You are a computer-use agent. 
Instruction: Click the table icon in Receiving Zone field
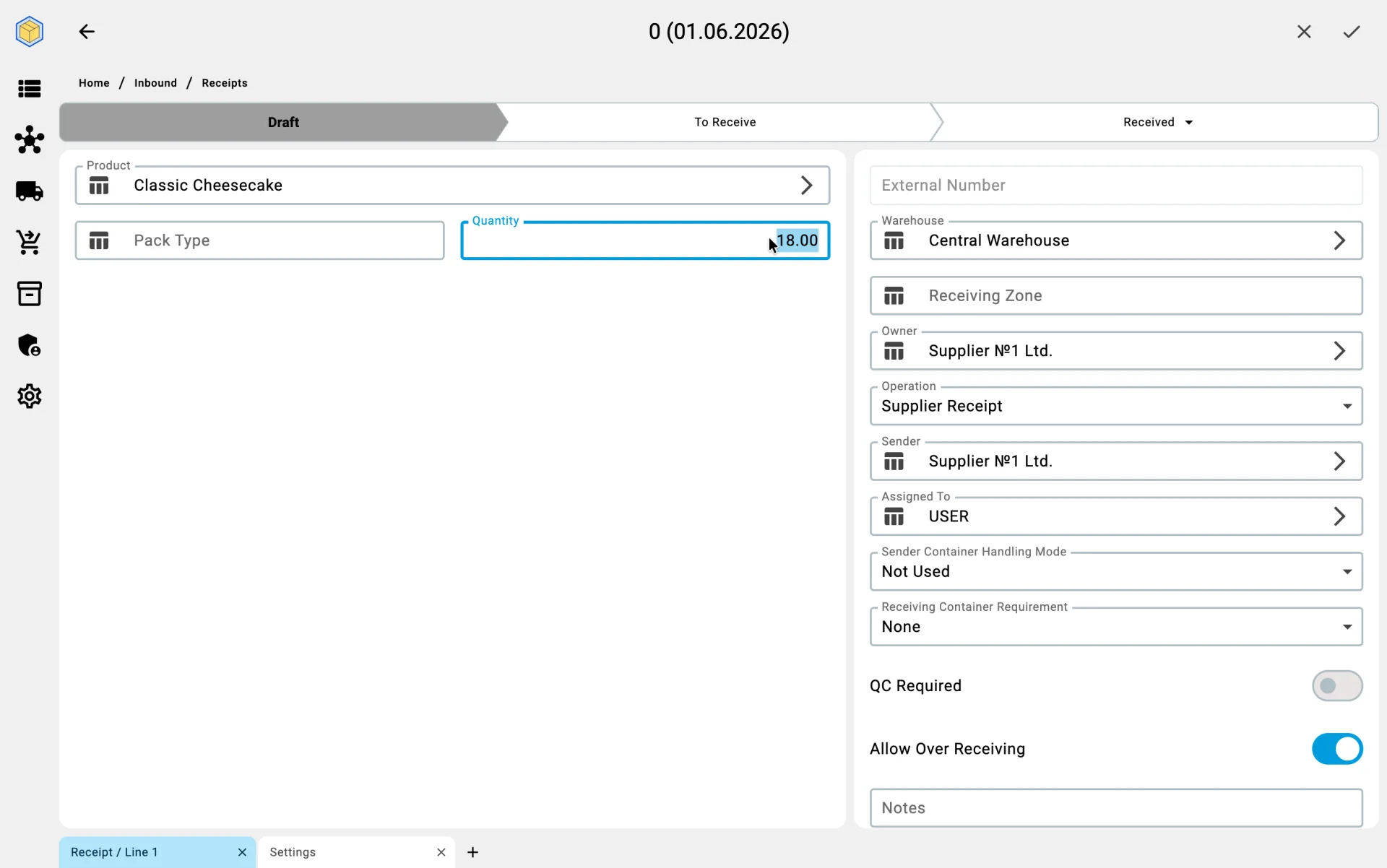pos(894,296)
